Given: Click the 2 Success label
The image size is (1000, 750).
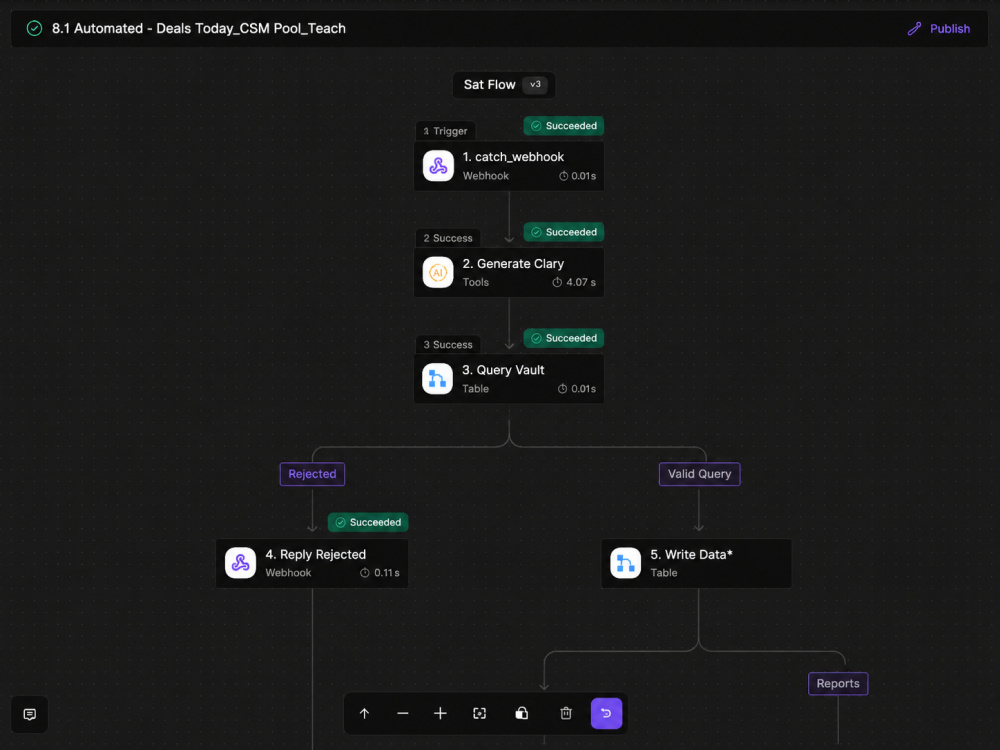Looking at the screenshot, I should tap(448, 238).
